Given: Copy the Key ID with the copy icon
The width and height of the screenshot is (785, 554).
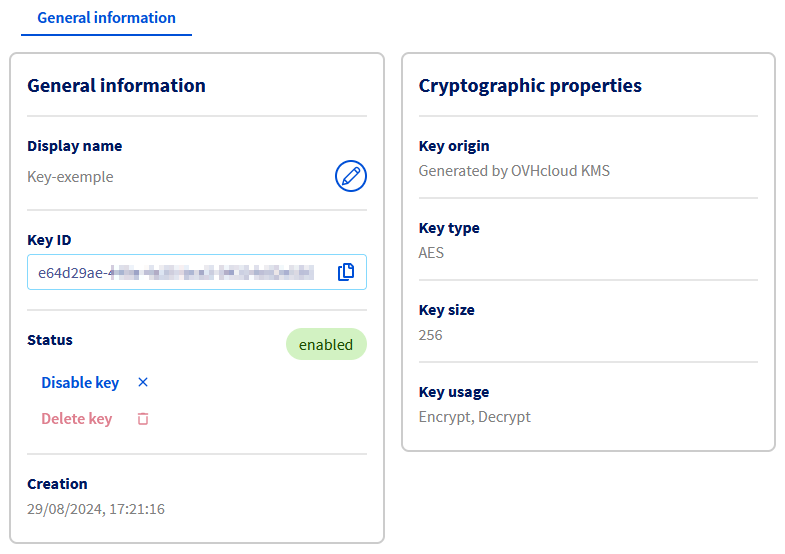Looking at the screenshot, I should pyautogui.click(x=346, y=272).
